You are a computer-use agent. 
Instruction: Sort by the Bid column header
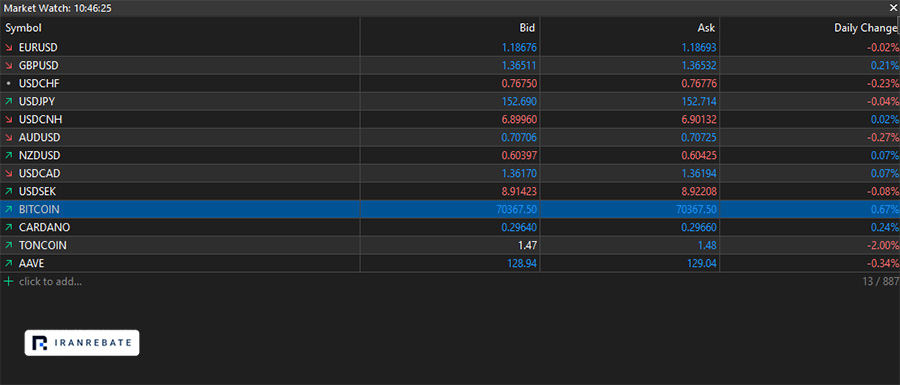pos(450,28)
